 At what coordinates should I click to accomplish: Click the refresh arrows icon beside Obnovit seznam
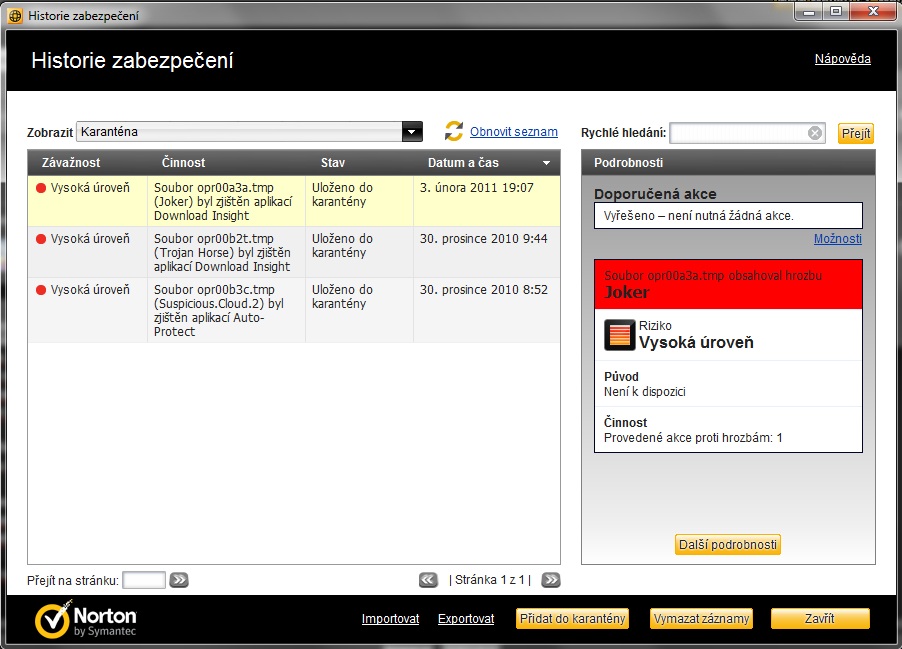[x=453, y=131]
